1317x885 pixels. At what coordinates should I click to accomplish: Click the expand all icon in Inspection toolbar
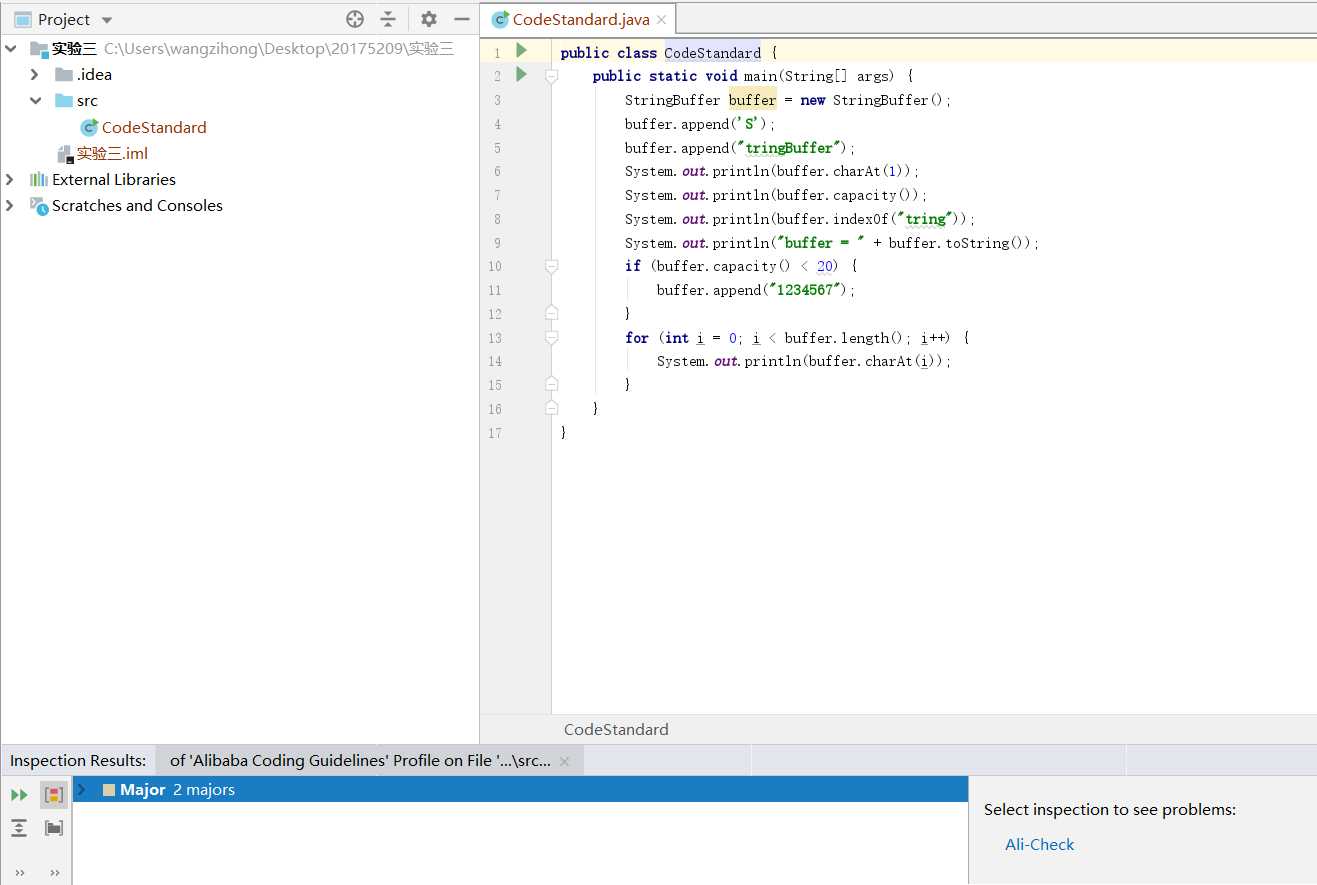tap(19, 828)
